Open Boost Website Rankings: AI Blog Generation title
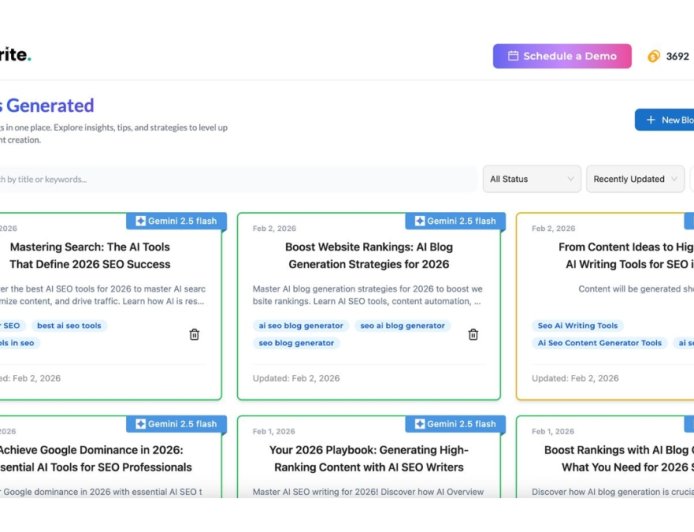Screen dimensions: 694x532 [x=369, y=255]
